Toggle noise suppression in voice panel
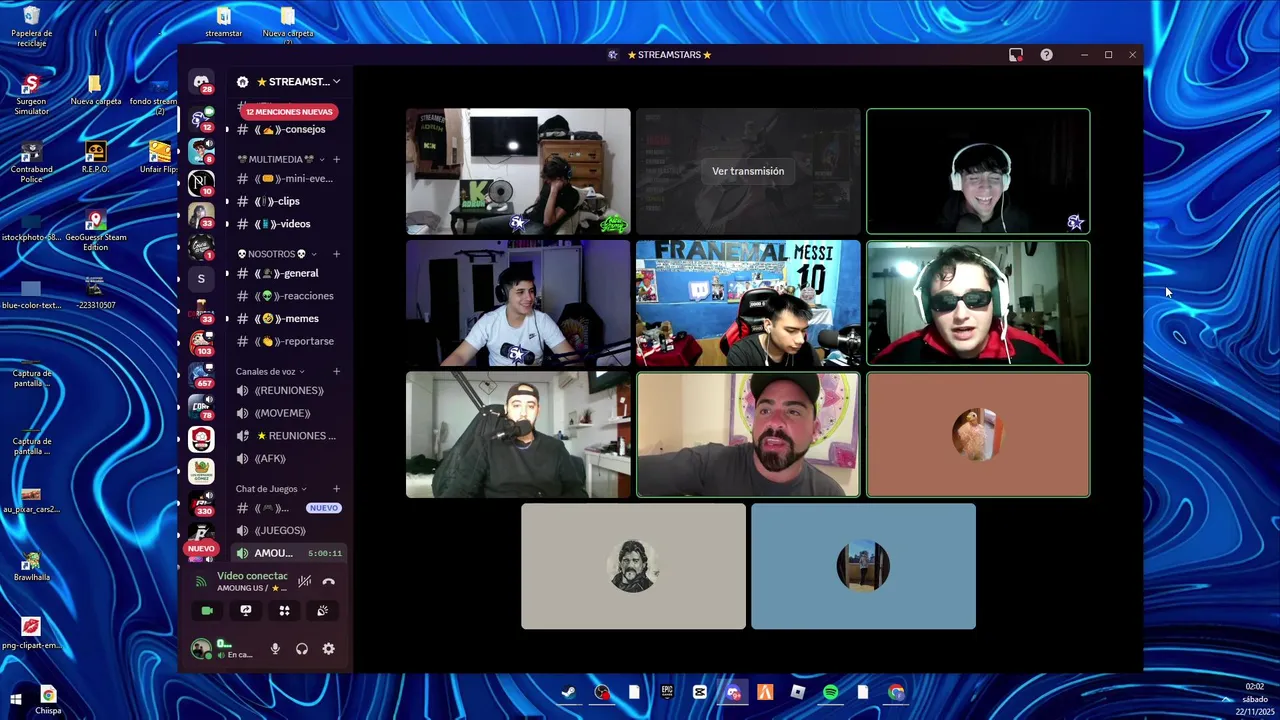Image resolution: width=1280 pixels, height=720 pixels. point(304,581)
